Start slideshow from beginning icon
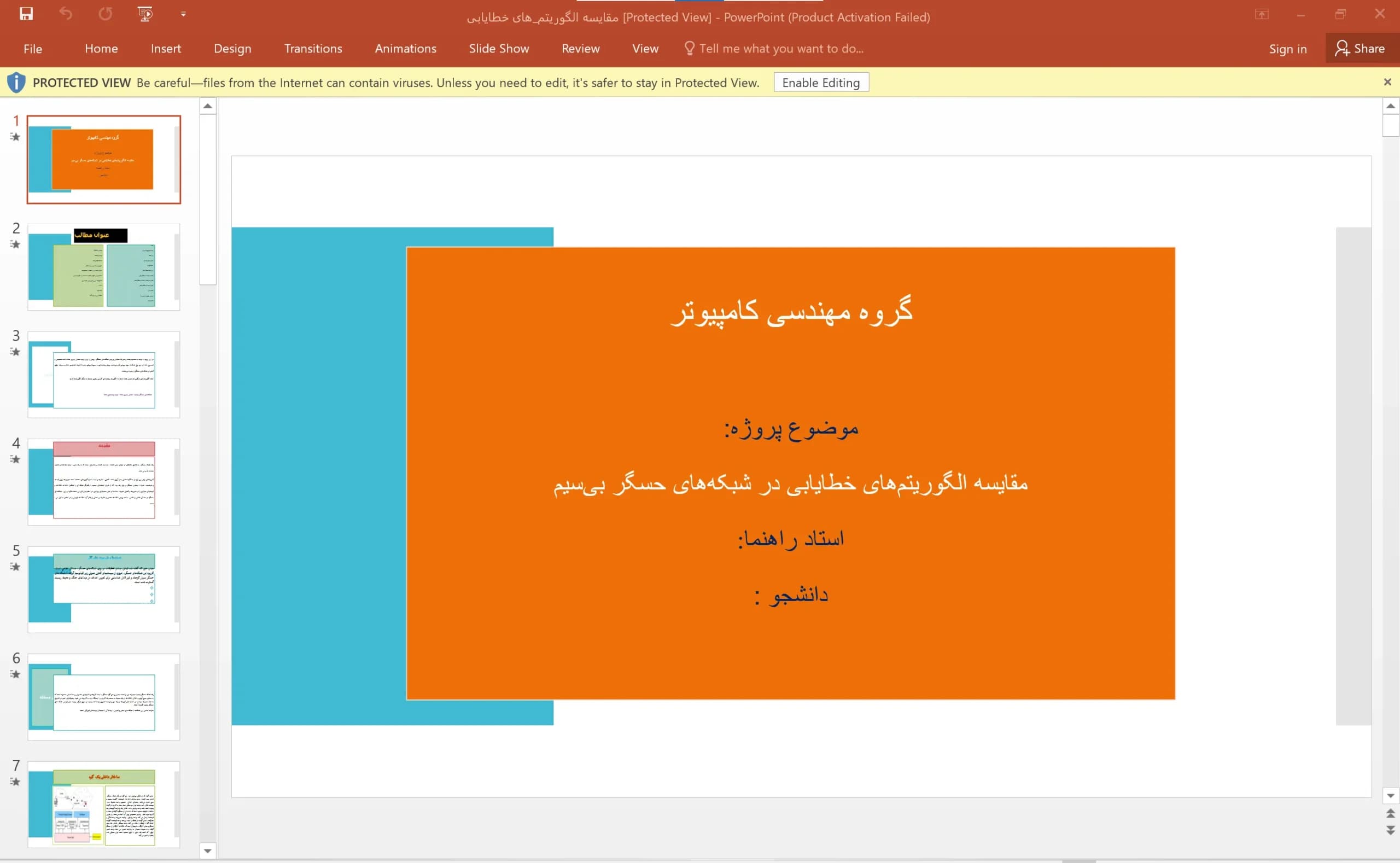 coord(145,14)
